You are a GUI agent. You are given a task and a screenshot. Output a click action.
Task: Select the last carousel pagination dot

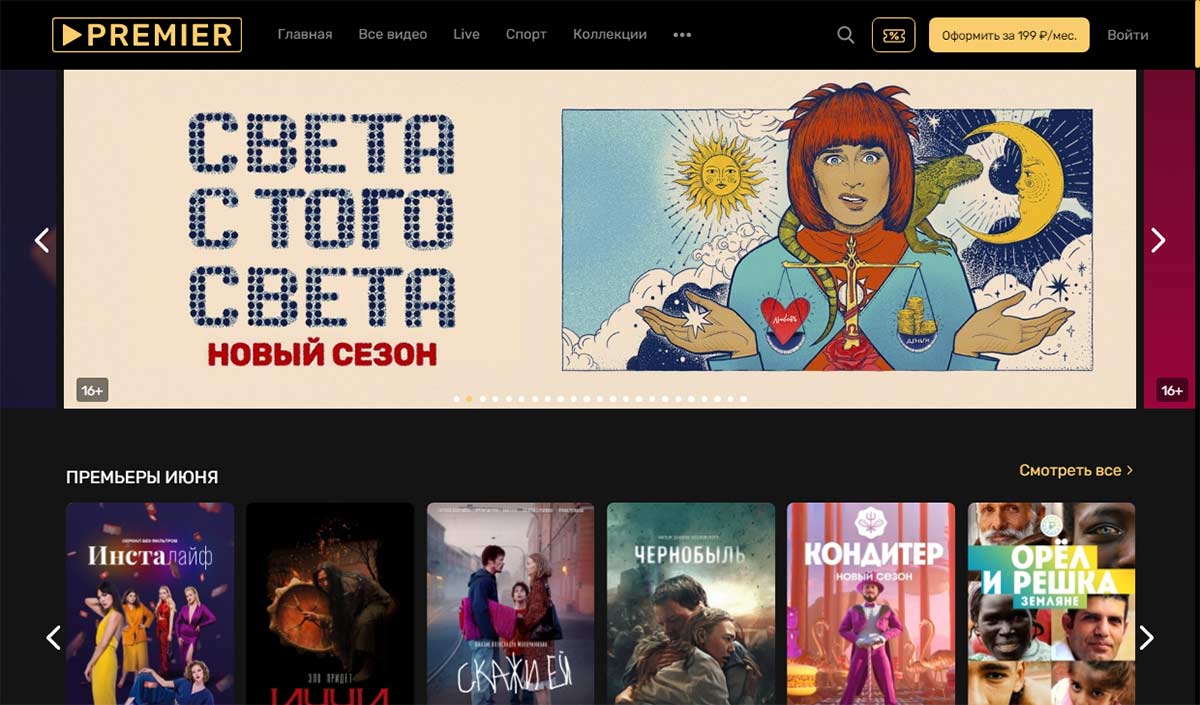click(743, 399)
